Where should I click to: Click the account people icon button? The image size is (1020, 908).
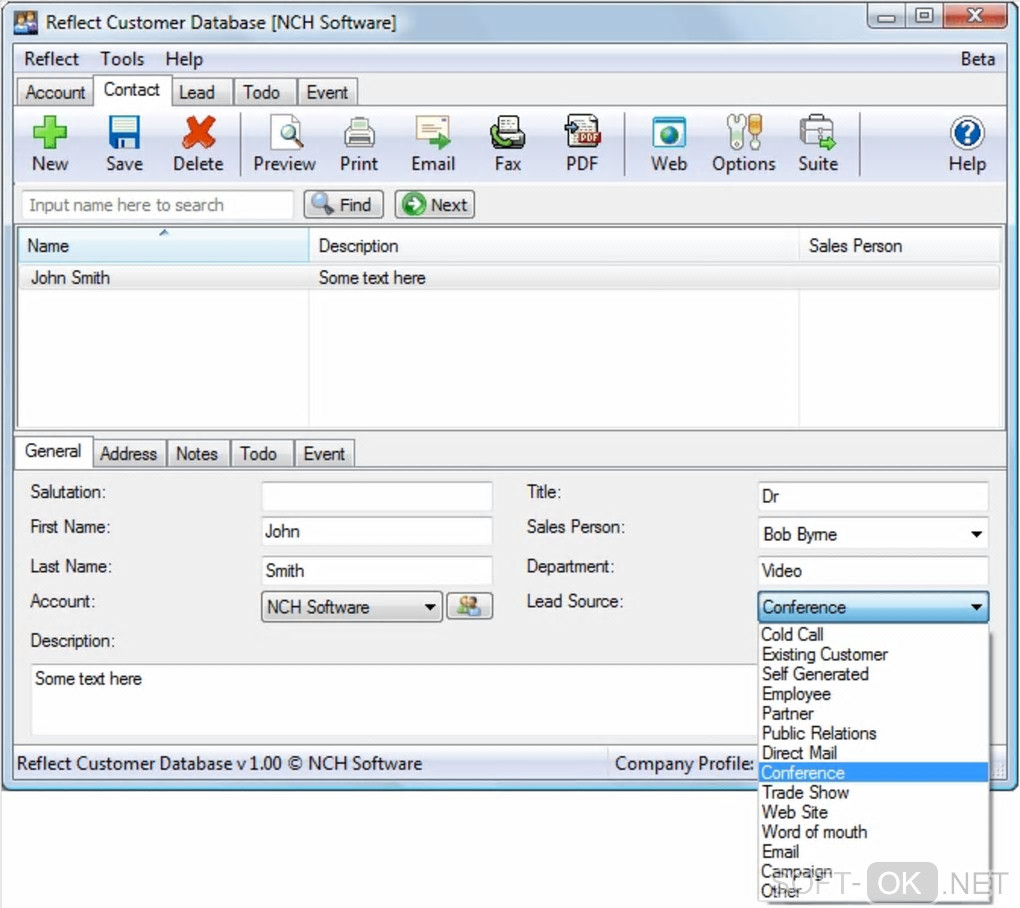pyautogui.click(x=469, y=606)
